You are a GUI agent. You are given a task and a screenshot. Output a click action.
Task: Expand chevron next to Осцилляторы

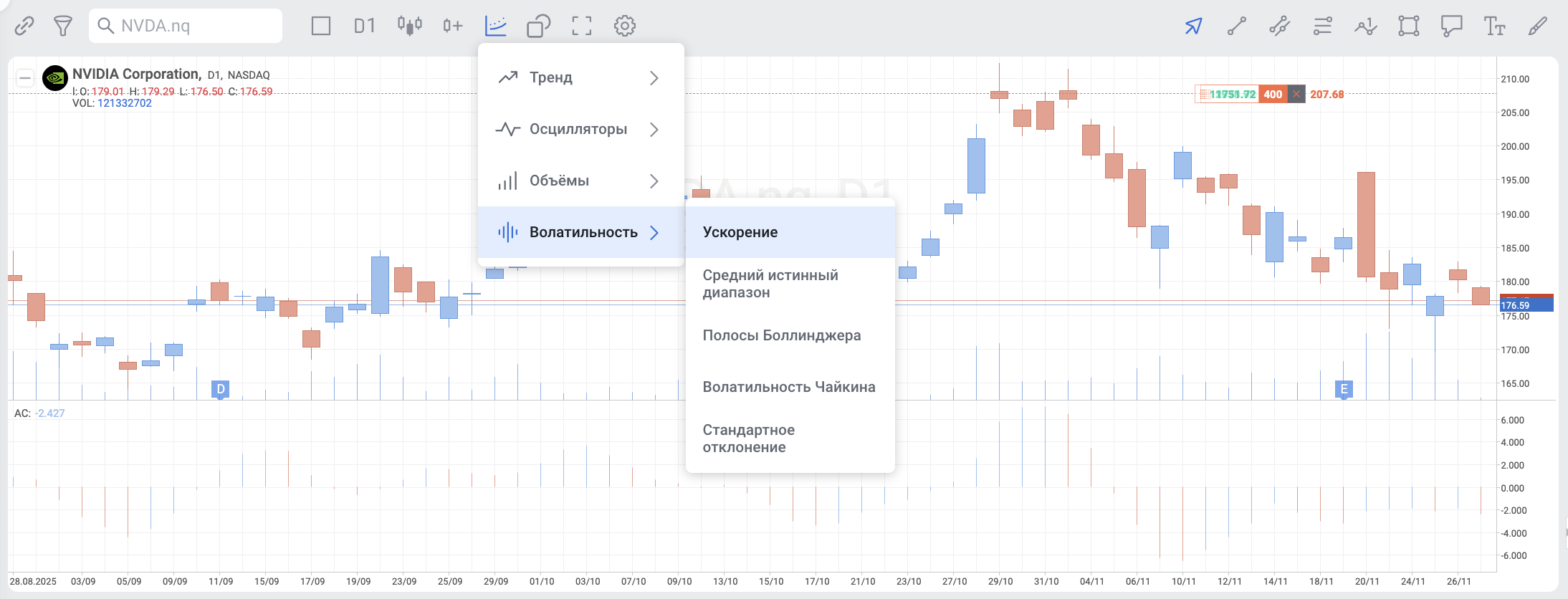pyautogui.click(x=654, y=129)
